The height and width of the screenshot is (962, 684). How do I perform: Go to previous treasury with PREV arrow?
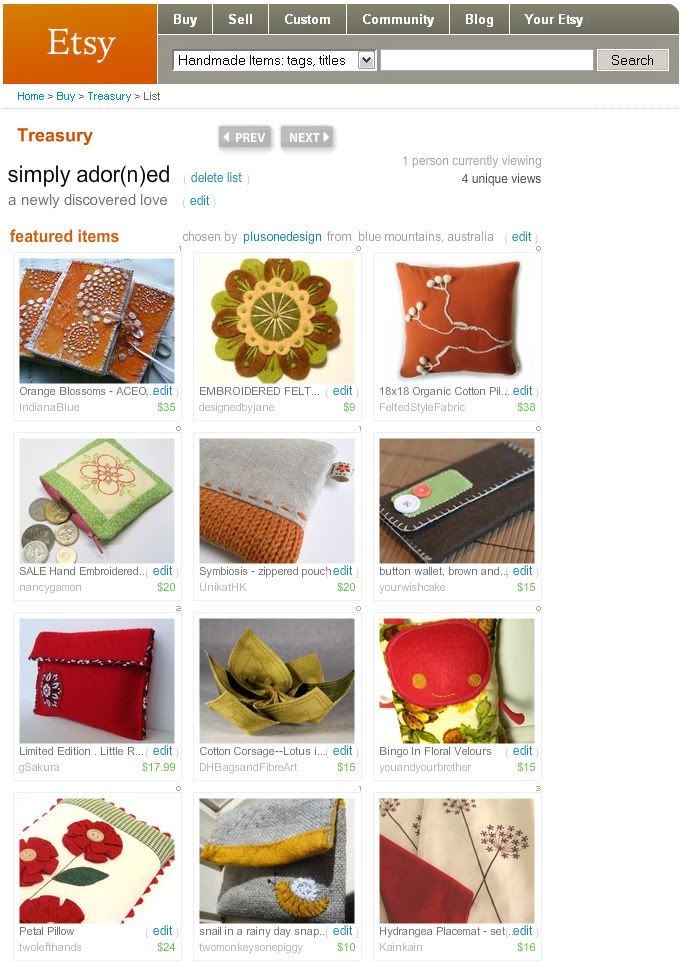coord(244,137)
